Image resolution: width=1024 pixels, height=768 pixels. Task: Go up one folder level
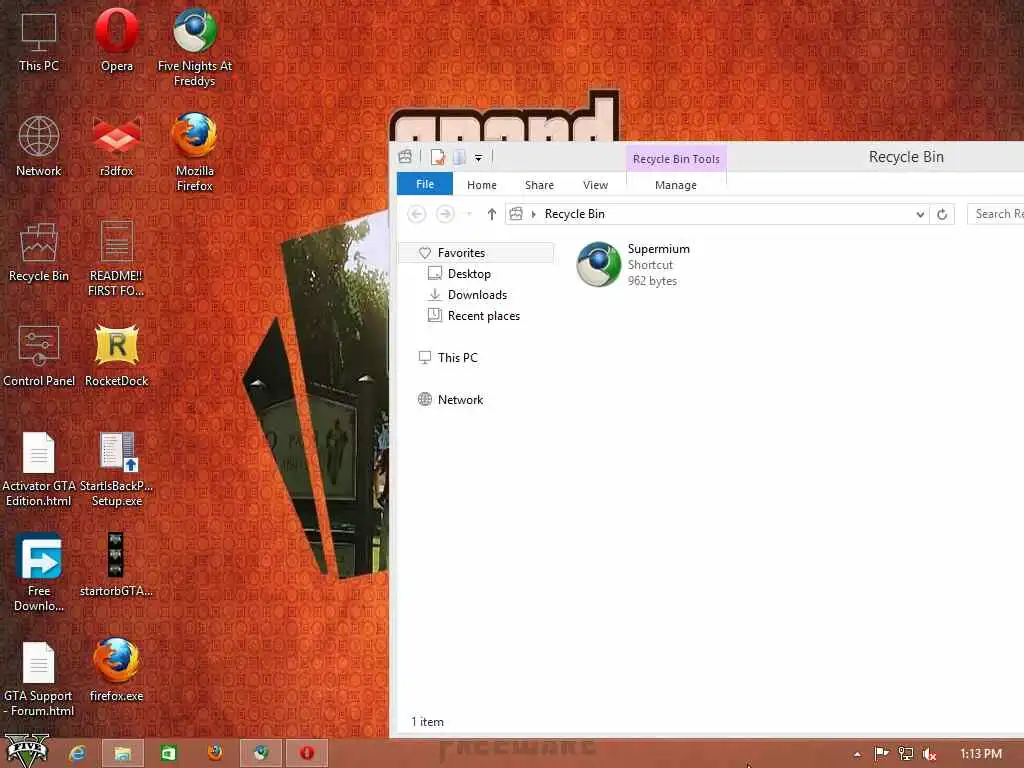point(492,214)
